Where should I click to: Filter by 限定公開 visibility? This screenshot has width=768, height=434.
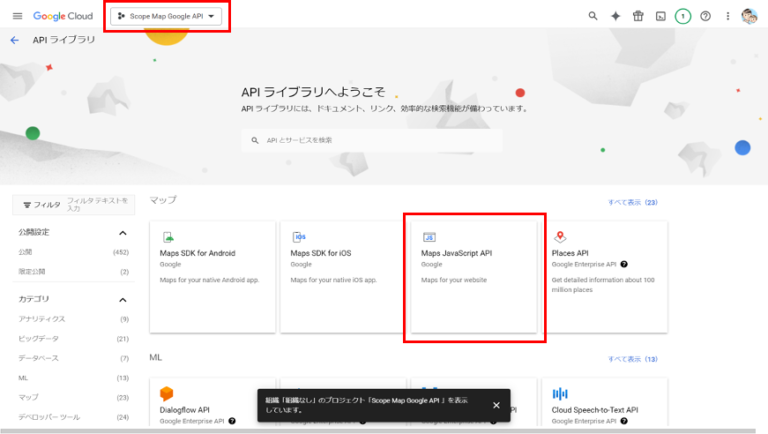32,271
